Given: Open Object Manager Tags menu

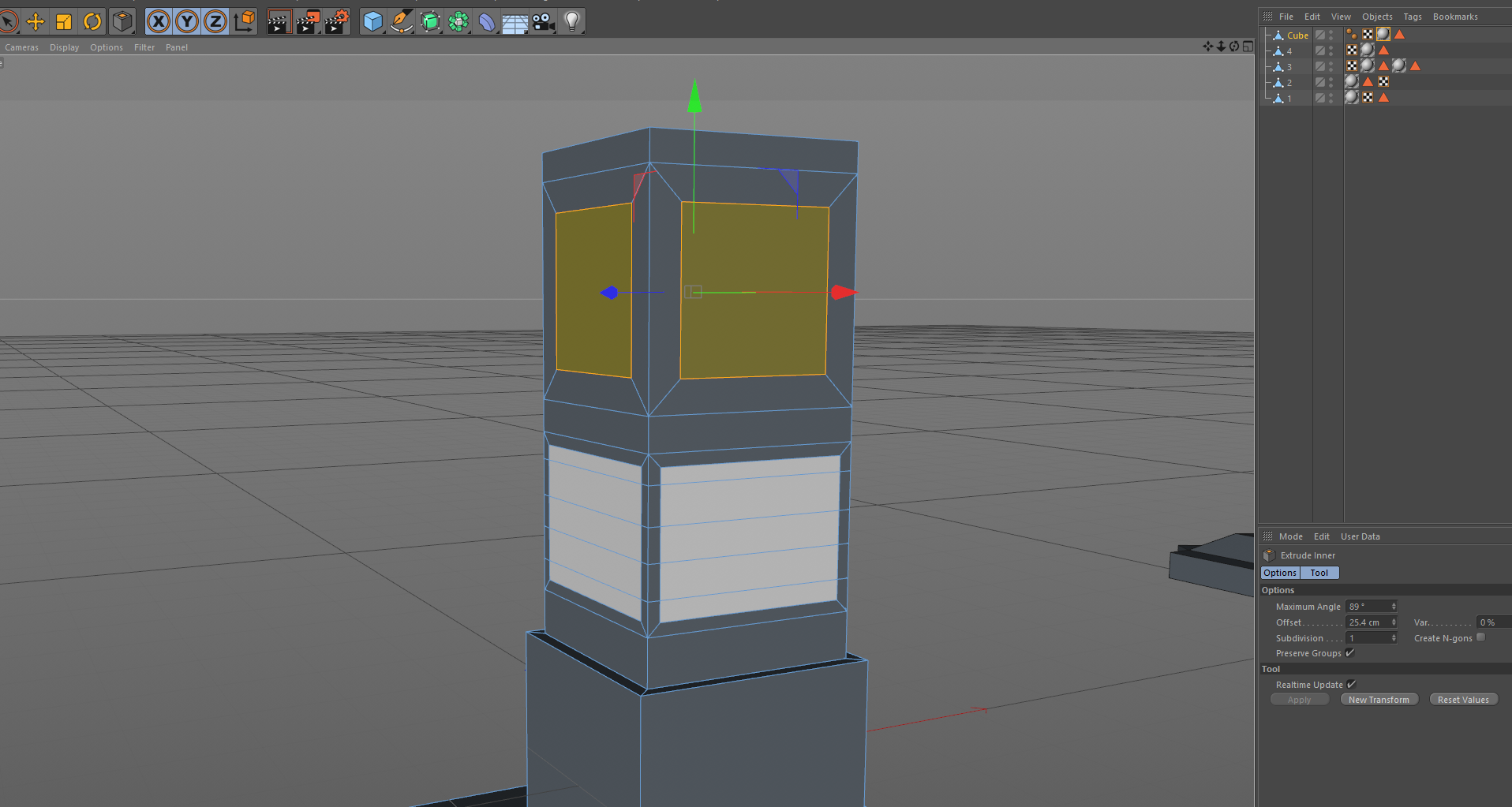Looking at the screenshot, I should click(x=1413, y=17).
